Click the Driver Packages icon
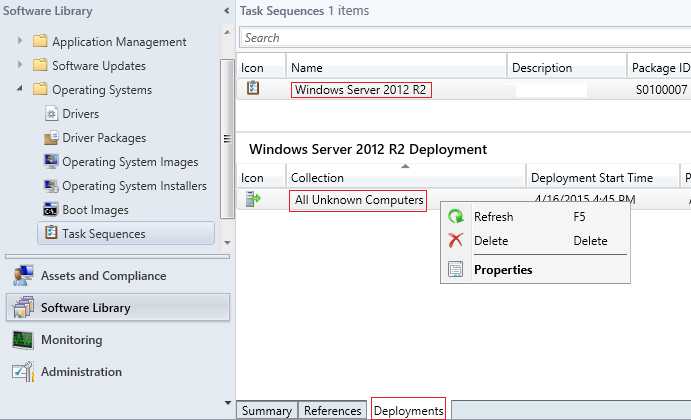Viewport: 691px width, 420px height. tap(51, 138)
